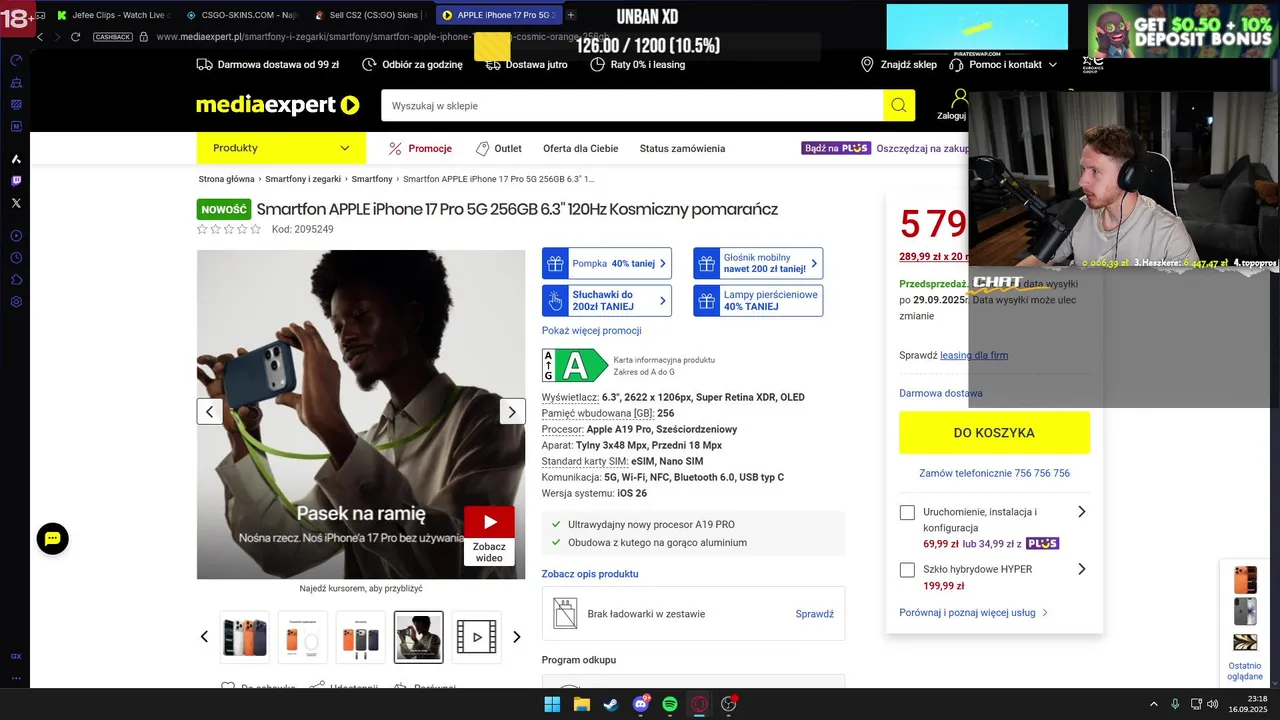
Task: Show next product image with right arrow
Action: coord(512,411)
